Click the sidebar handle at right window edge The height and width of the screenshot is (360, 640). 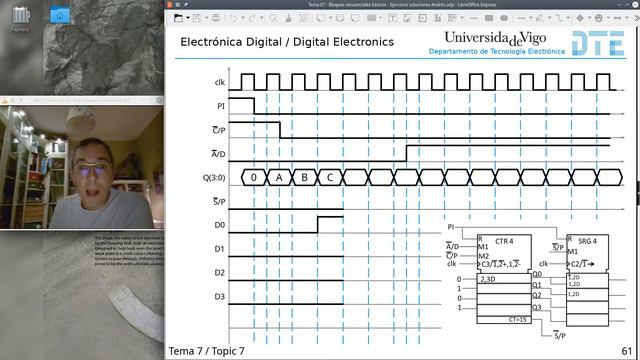(x=638, y=193)
